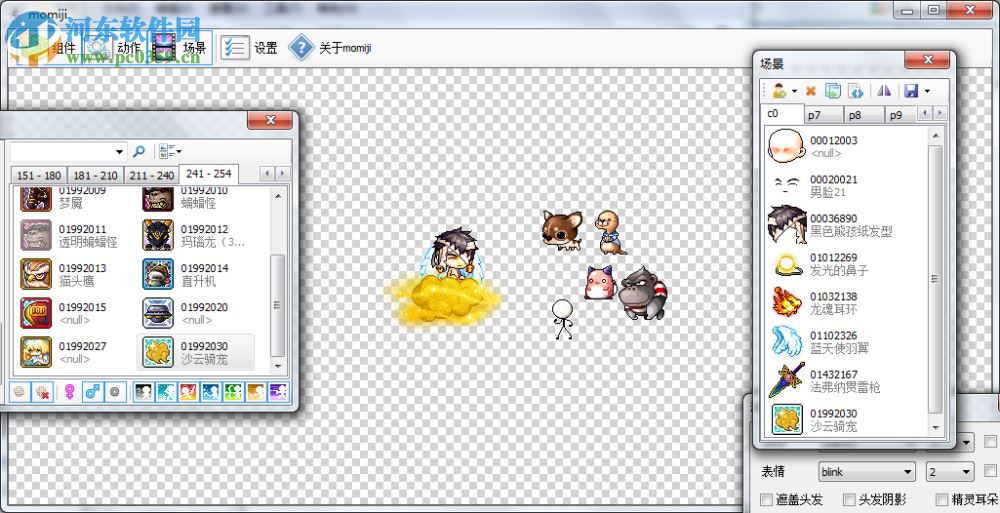Click the 动作 action toolbar button

pos(113,48)
